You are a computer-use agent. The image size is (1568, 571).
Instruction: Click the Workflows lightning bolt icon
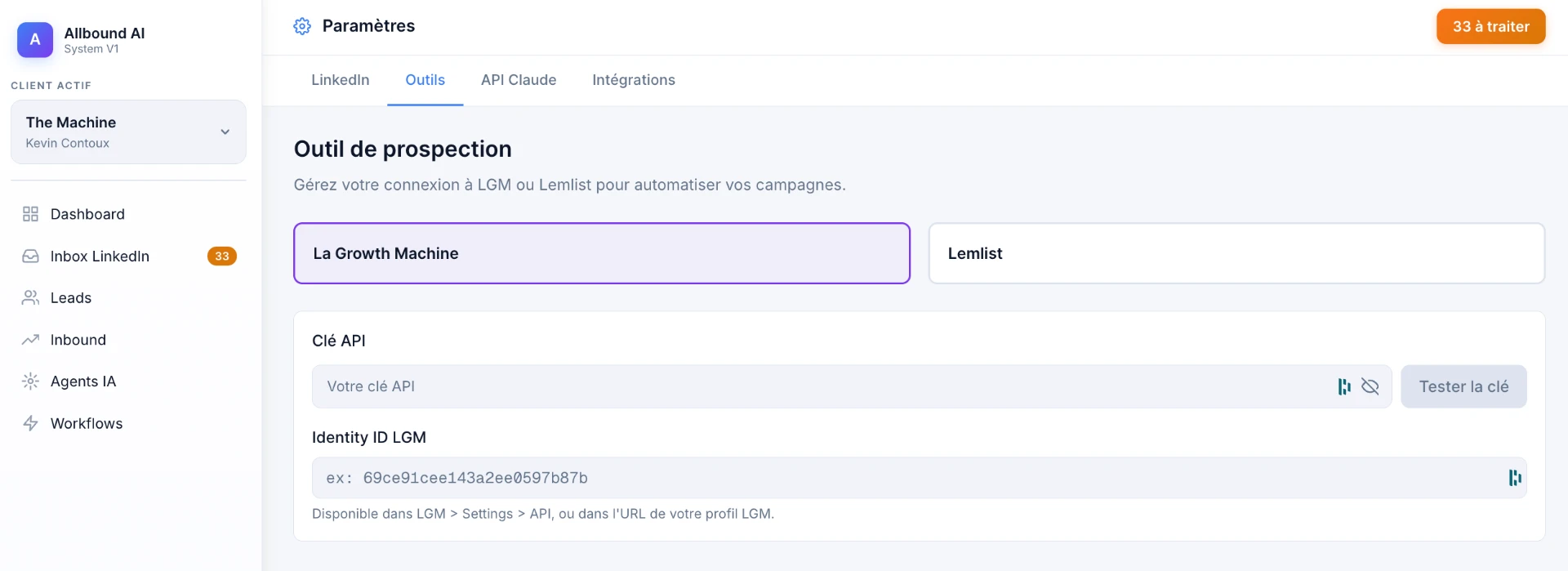tap(30, 423)
